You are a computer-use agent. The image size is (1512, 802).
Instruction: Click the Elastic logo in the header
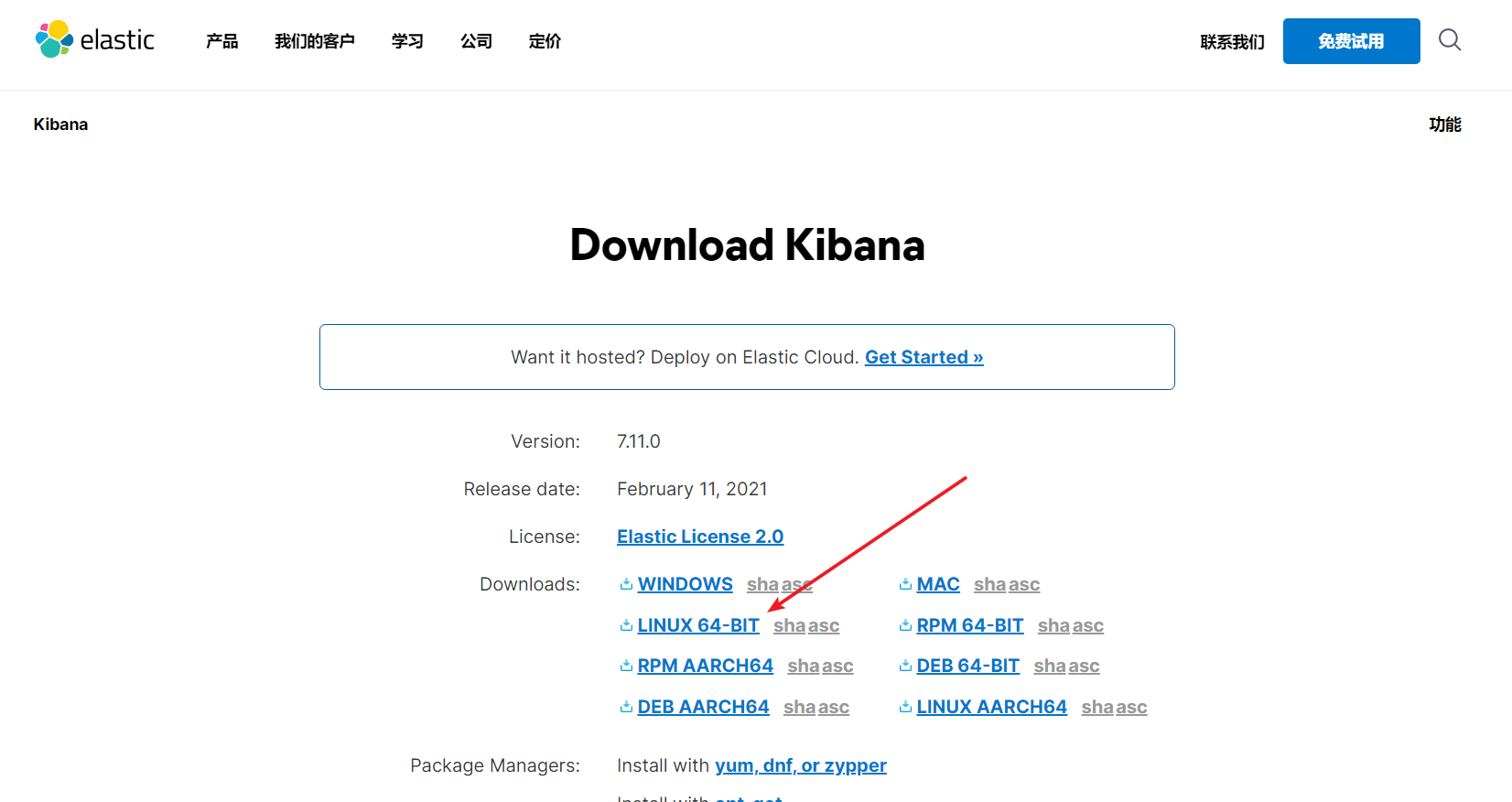click(95, 39)
